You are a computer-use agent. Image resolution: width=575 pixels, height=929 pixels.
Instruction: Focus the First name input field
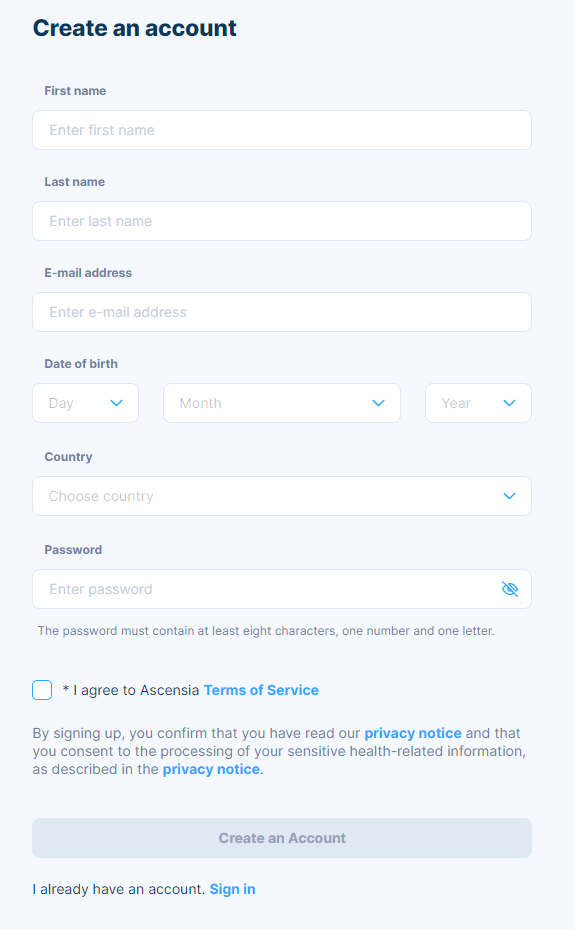[x=282, y=130]
